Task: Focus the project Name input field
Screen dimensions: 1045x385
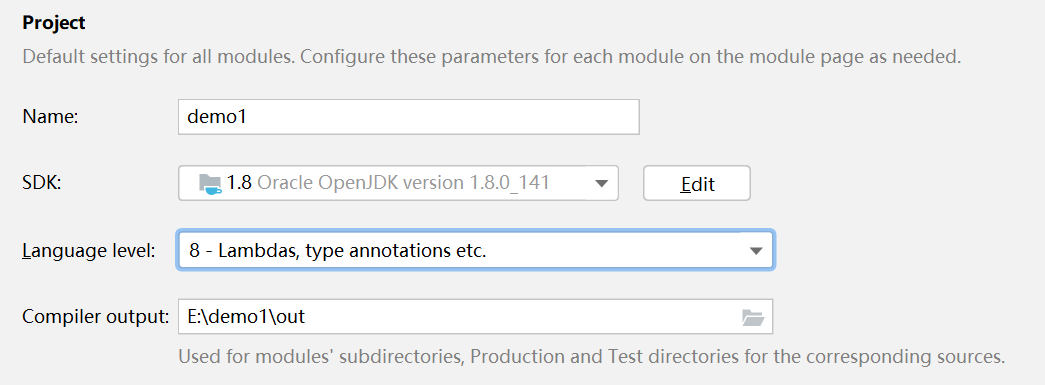Action: [x=409, y=117]
